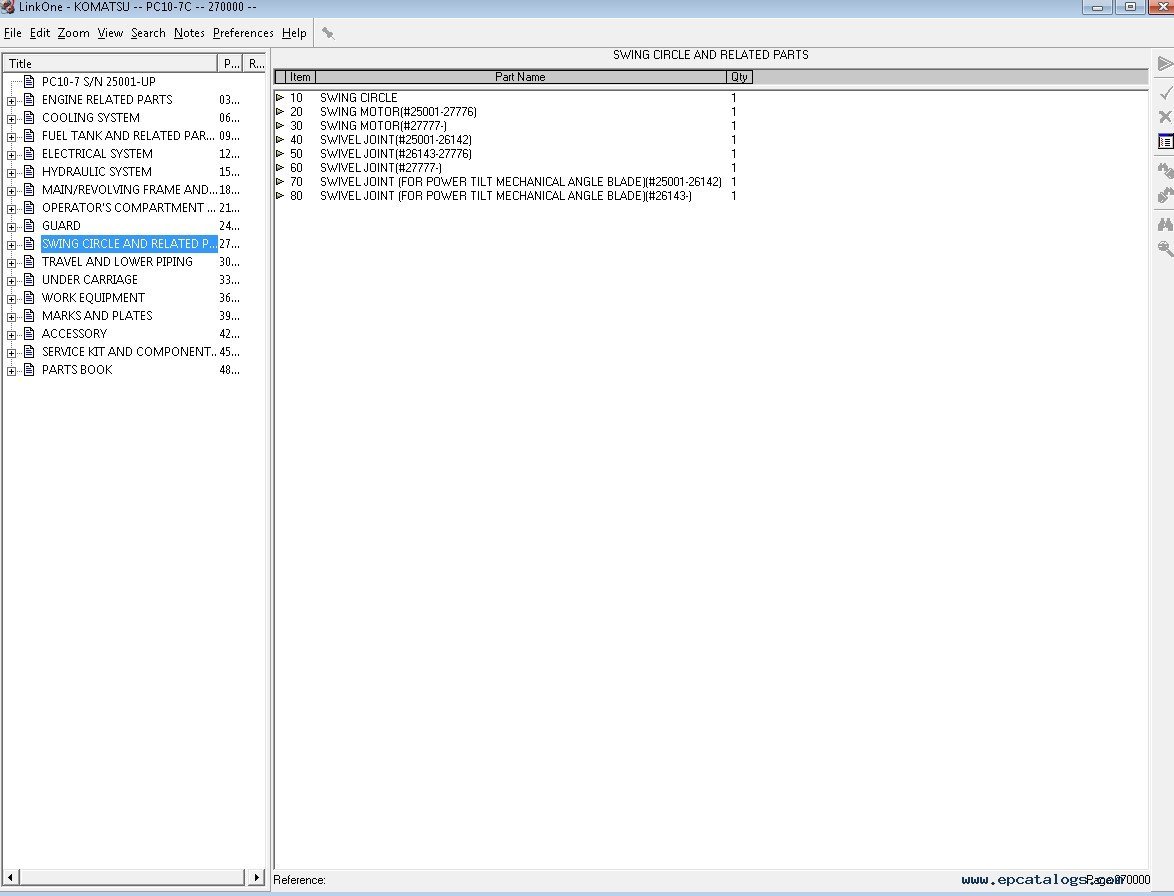Screen dimensions: 1174x896
Task: Expand the SWING CIRCLE item 10 arrow
Action: click(x=280, y=98)
